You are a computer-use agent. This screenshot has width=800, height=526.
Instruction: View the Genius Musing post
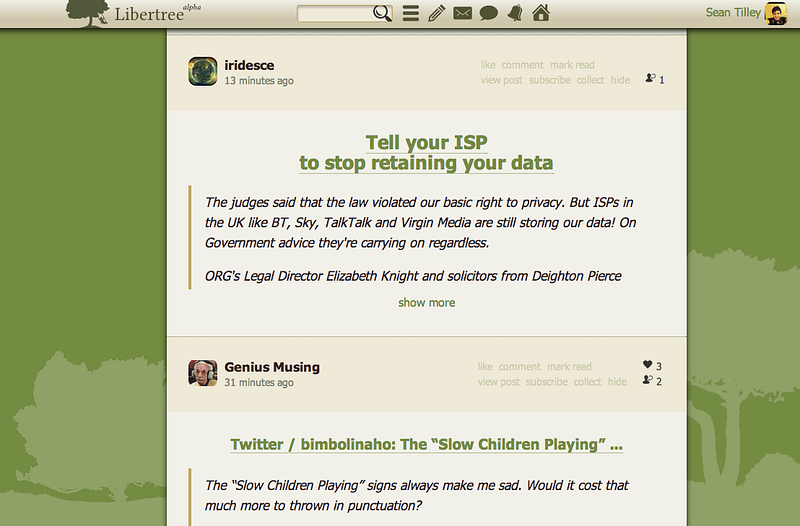coord(498,382)
